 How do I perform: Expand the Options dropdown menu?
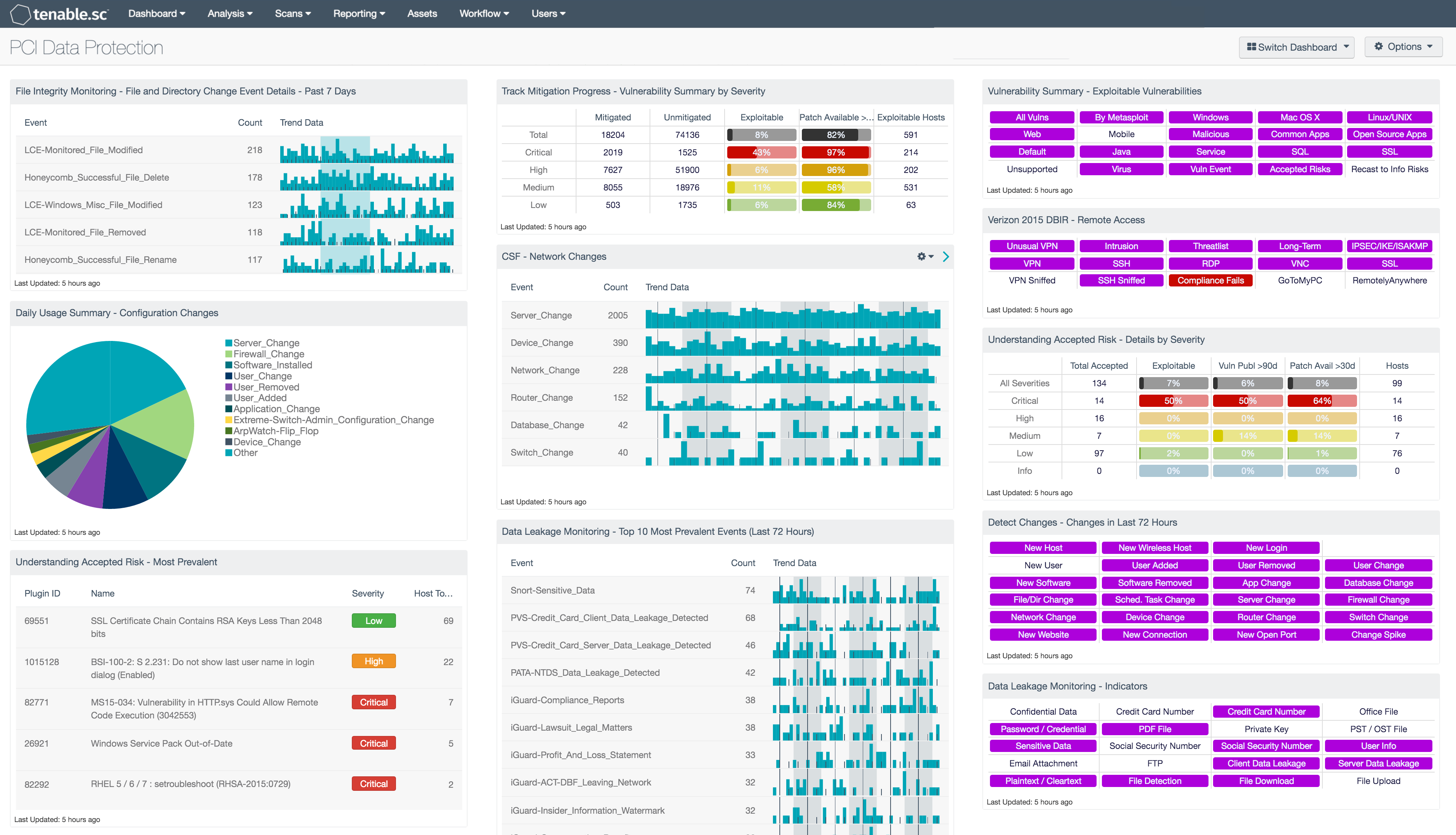1404,46
